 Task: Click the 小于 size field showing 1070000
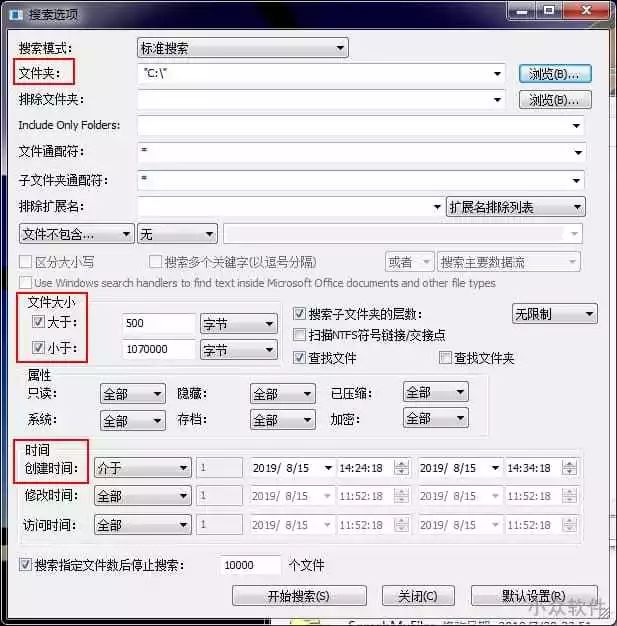point(159,349)
